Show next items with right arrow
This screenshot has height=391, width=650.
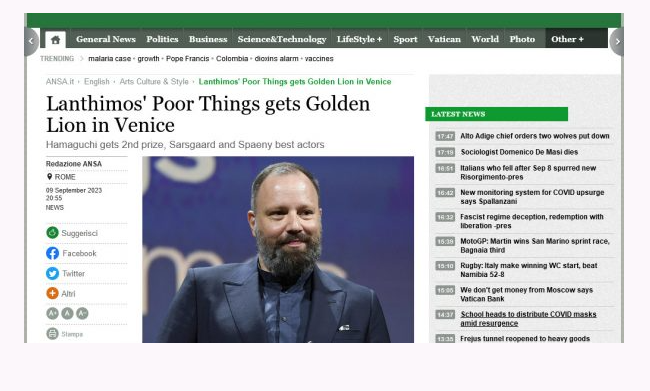pyautogui.click(x=617, y=41)
